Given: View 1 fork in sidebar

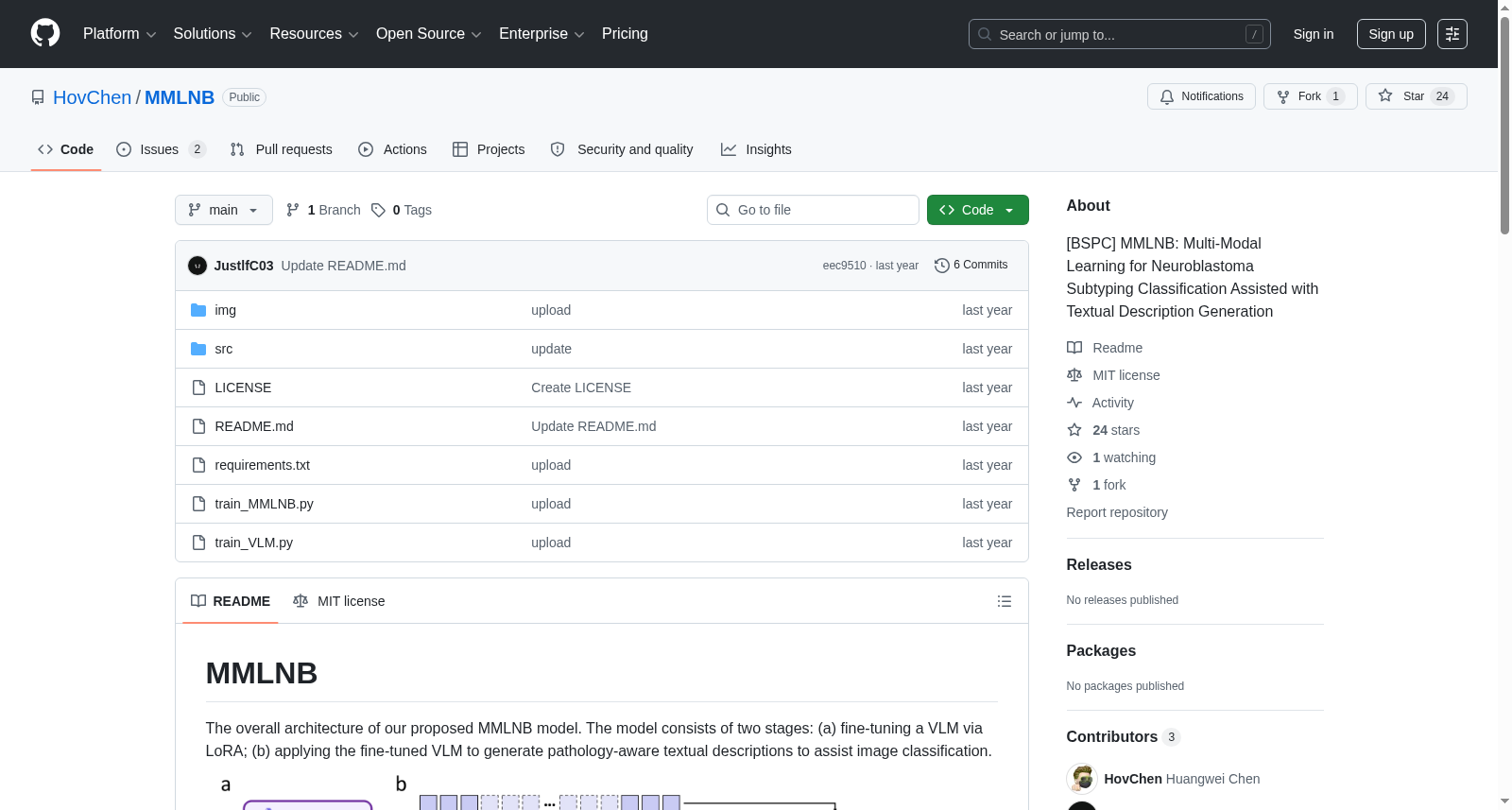Looking at the screenshot, I should (1096, 485).
